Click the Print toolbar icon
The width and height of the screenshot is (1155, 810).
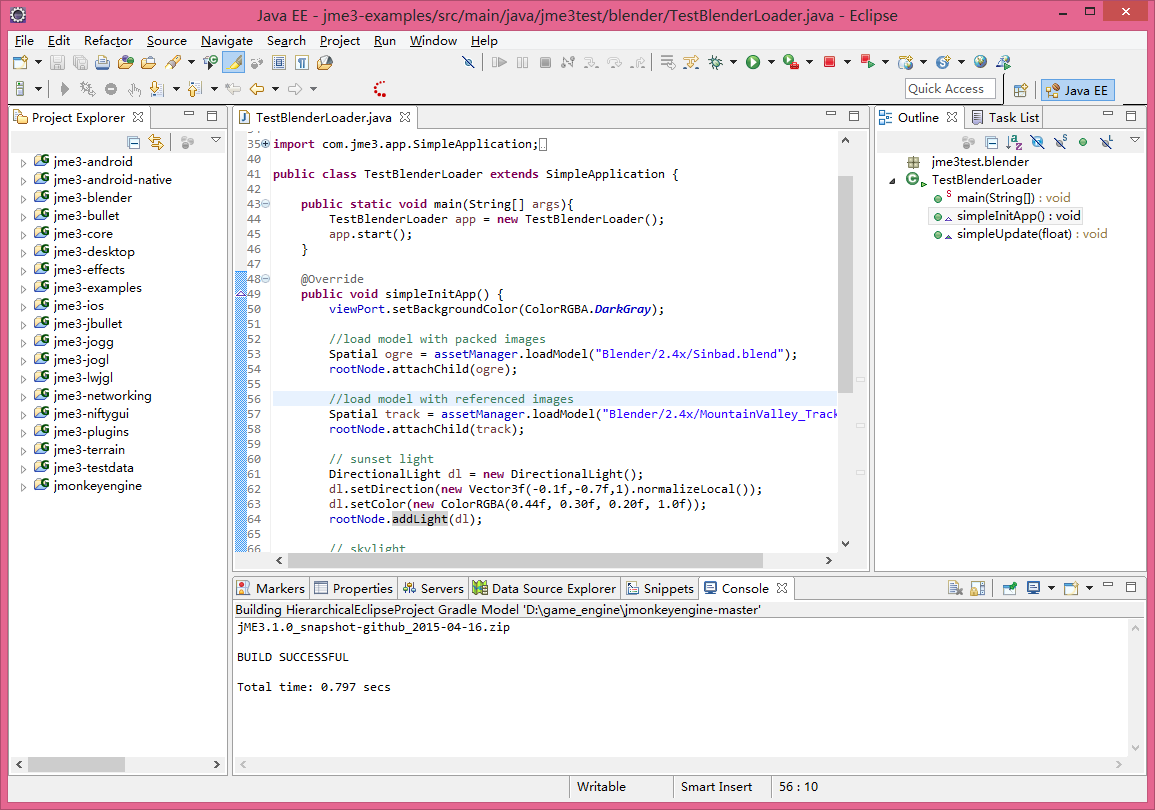pyautogui.click(x=102, y=63)
